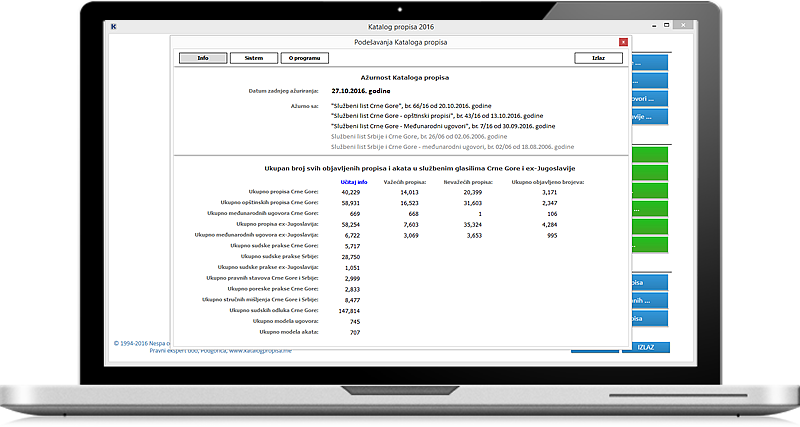Click the "Ukupno sudske prakse ex-Jugoslavija:" label

(x=268, y=267)
